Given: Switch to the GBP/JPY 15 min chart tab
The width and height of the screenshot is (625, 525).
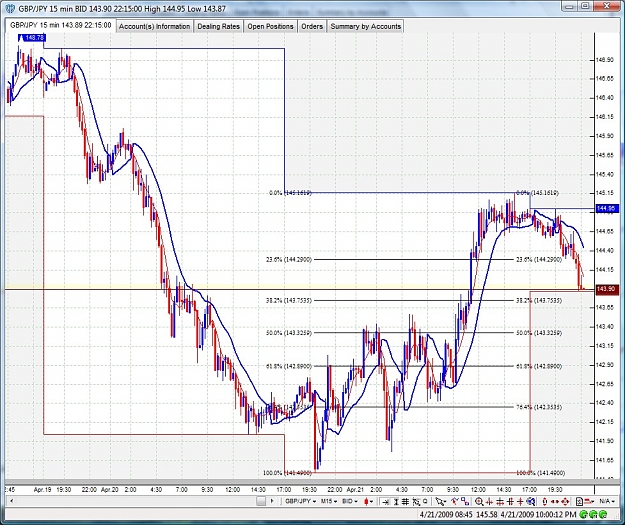Looking at the screenshot, I should pos(61,25).
